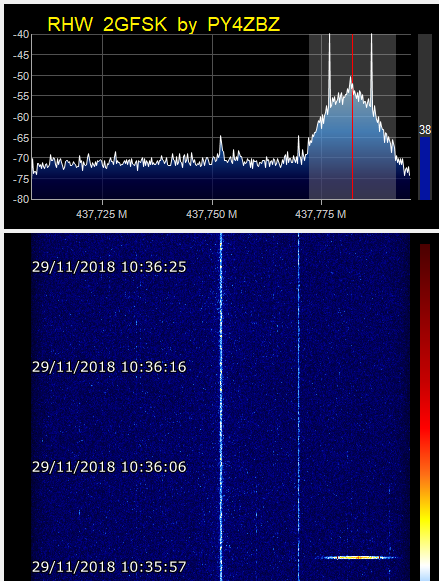Click the thin right vertical waterfall line
Image resolution: width=439 pixels, height=581 pixels.
coord(299,407)
